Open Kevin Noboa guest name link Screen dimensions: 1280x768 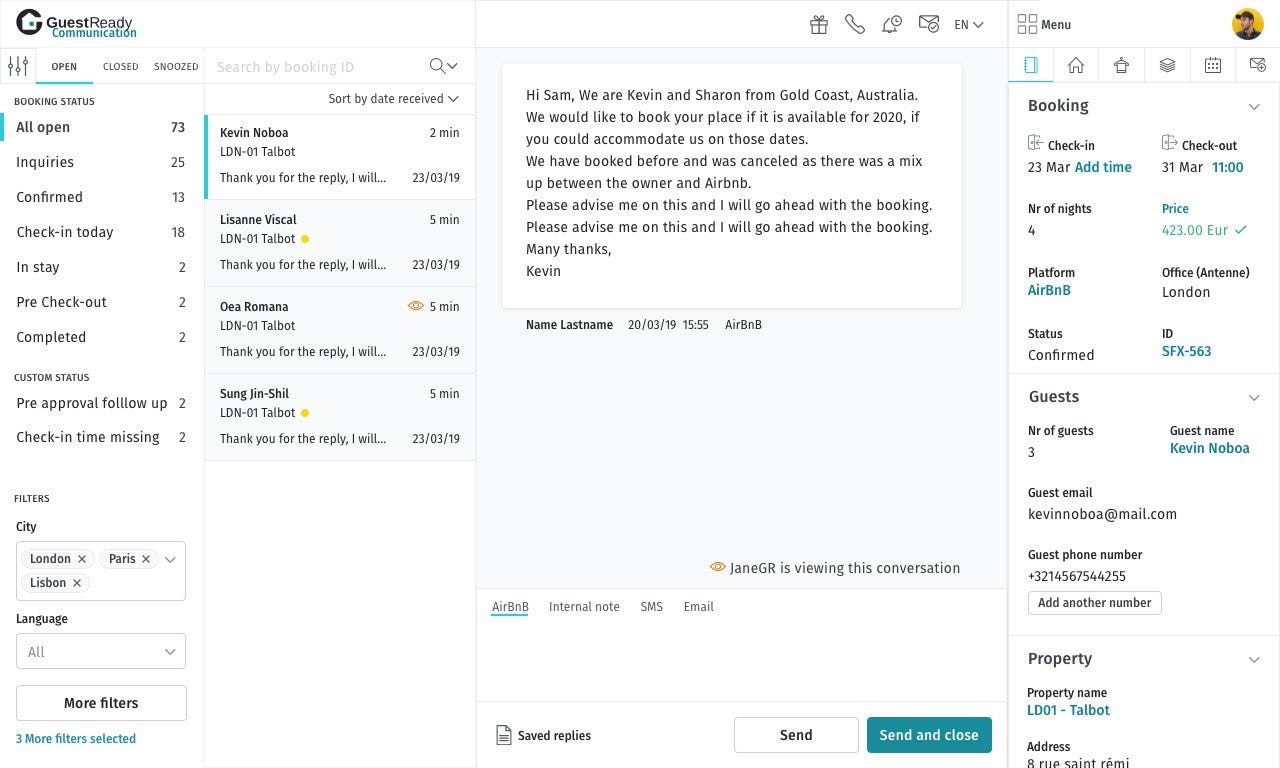click(x=1209, y=448)
